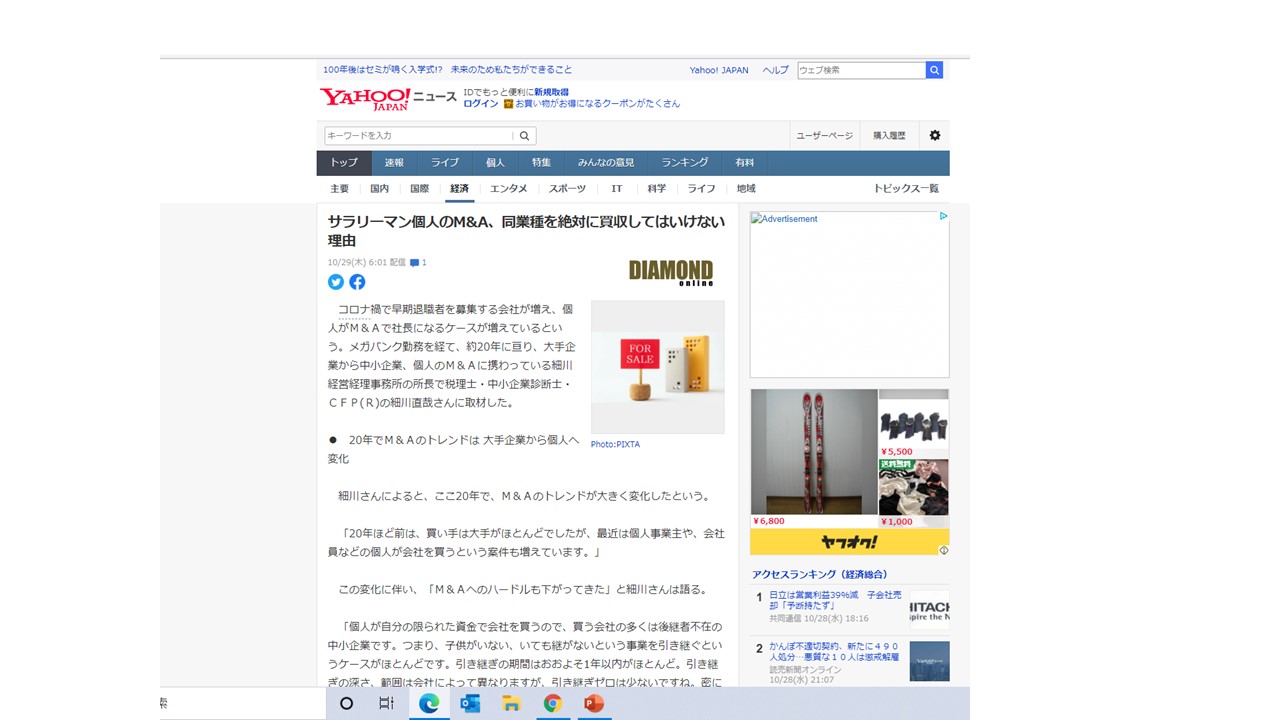
Task: Open PowerPoint from taskbar
Action: (594, 703)
